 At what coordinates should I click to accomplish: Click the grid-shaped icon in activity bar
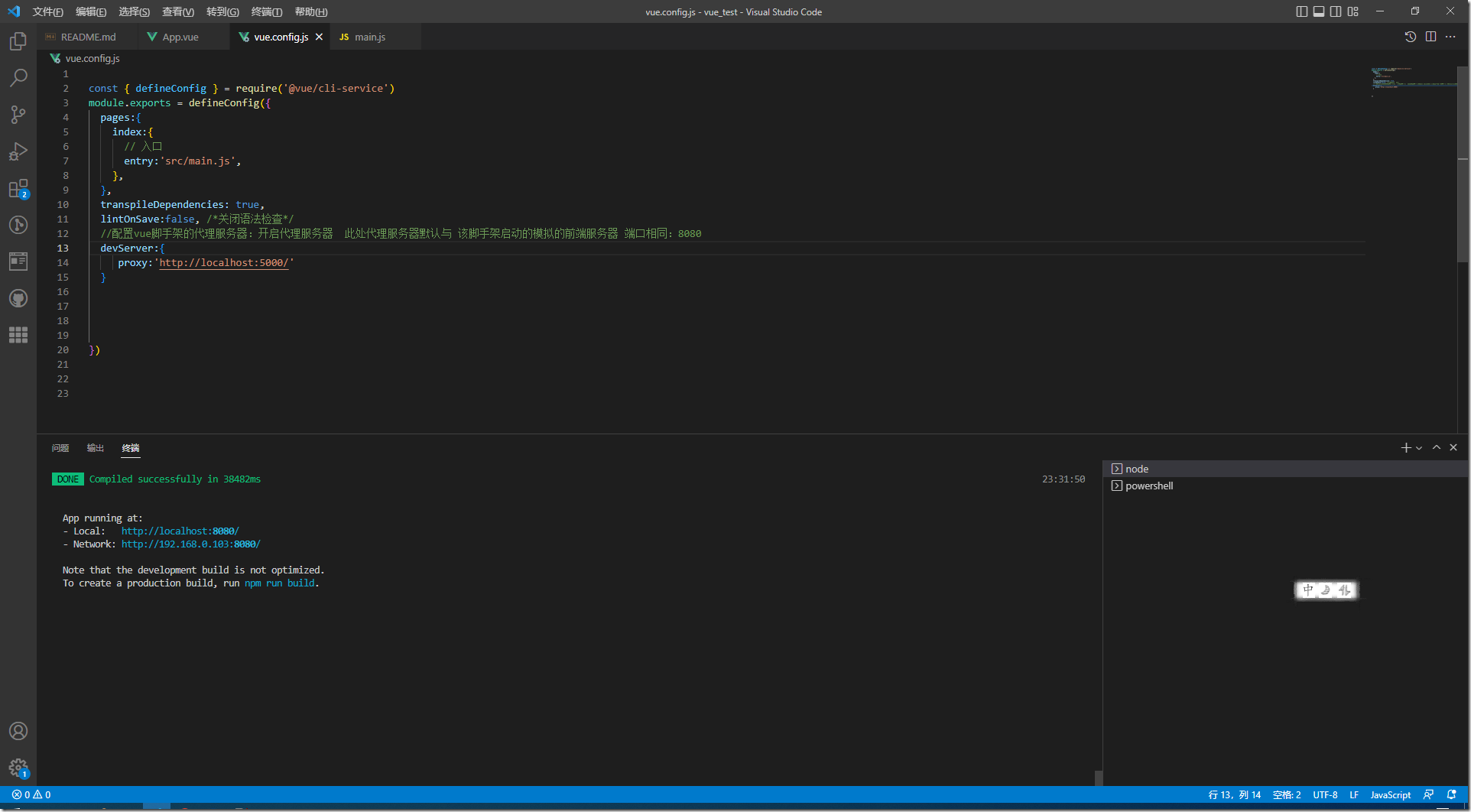[18, 335]
